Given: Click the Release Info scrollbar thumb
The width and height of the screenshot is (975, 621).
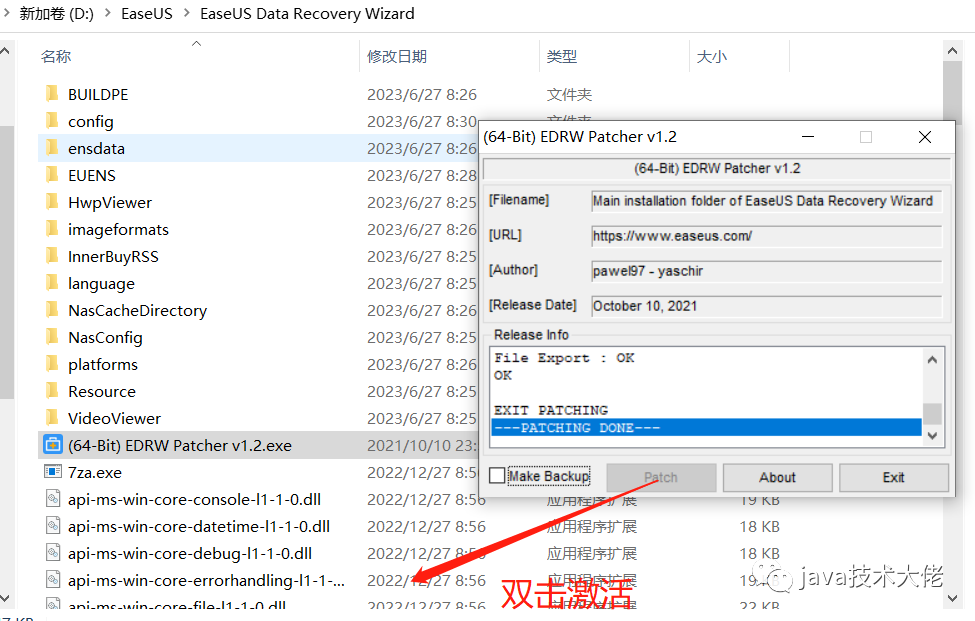Looking at the screenshot, I should tap(932, 413).
